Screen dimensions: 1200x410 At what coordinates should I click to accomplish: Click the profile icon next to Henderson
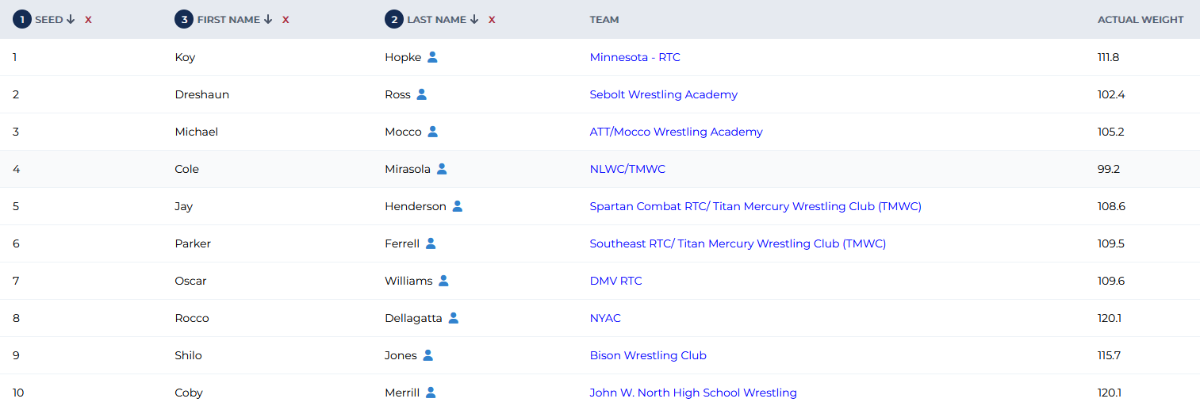pyautogui.click(x=457, y=207)
